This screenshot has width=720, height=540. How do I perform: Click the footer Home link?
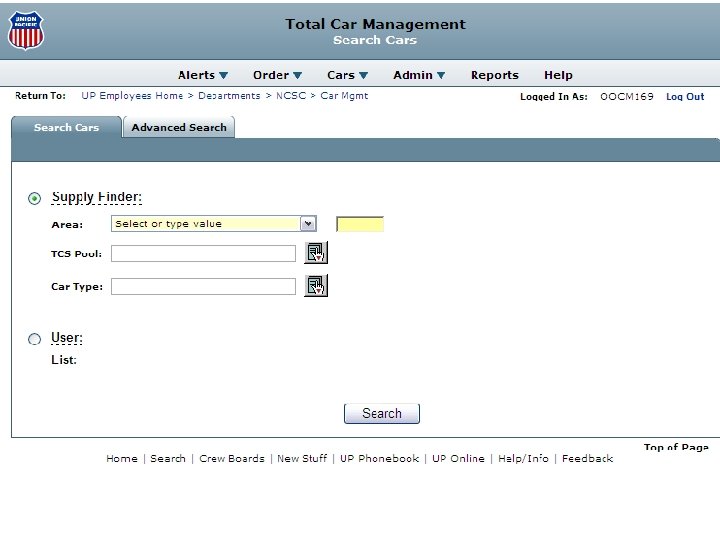pyautogui.click(x=122, y=458)
